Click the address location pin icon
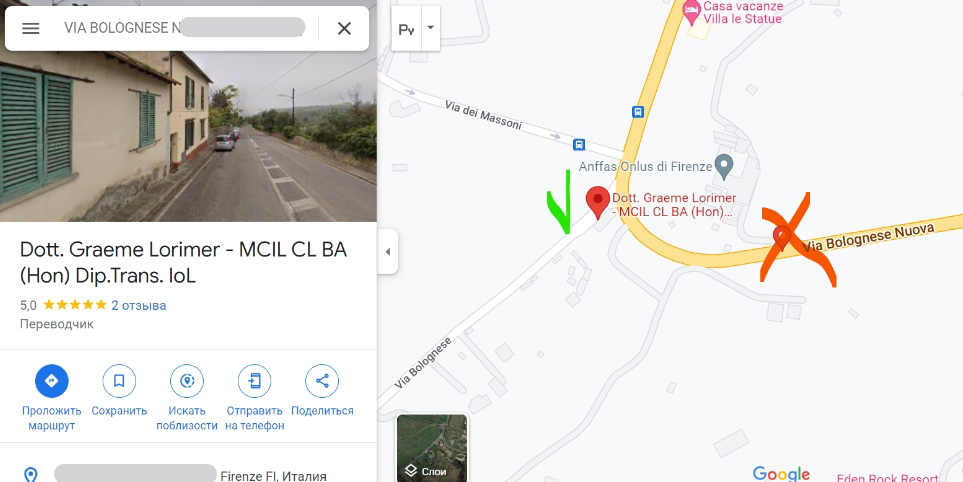This screenshot has height=482, width=963. [x=30, y=475]
